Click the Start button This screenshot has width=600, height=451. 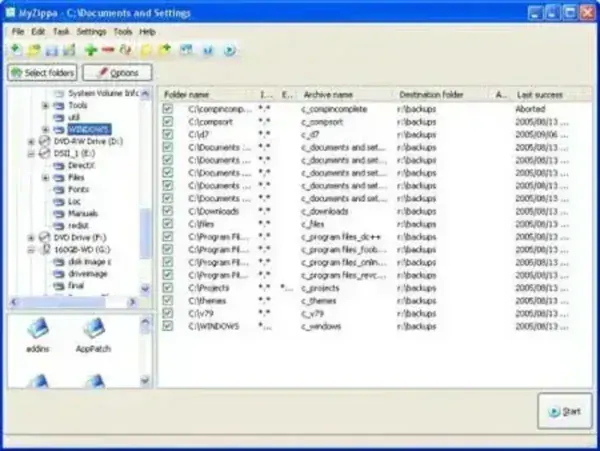pos(565,411)
